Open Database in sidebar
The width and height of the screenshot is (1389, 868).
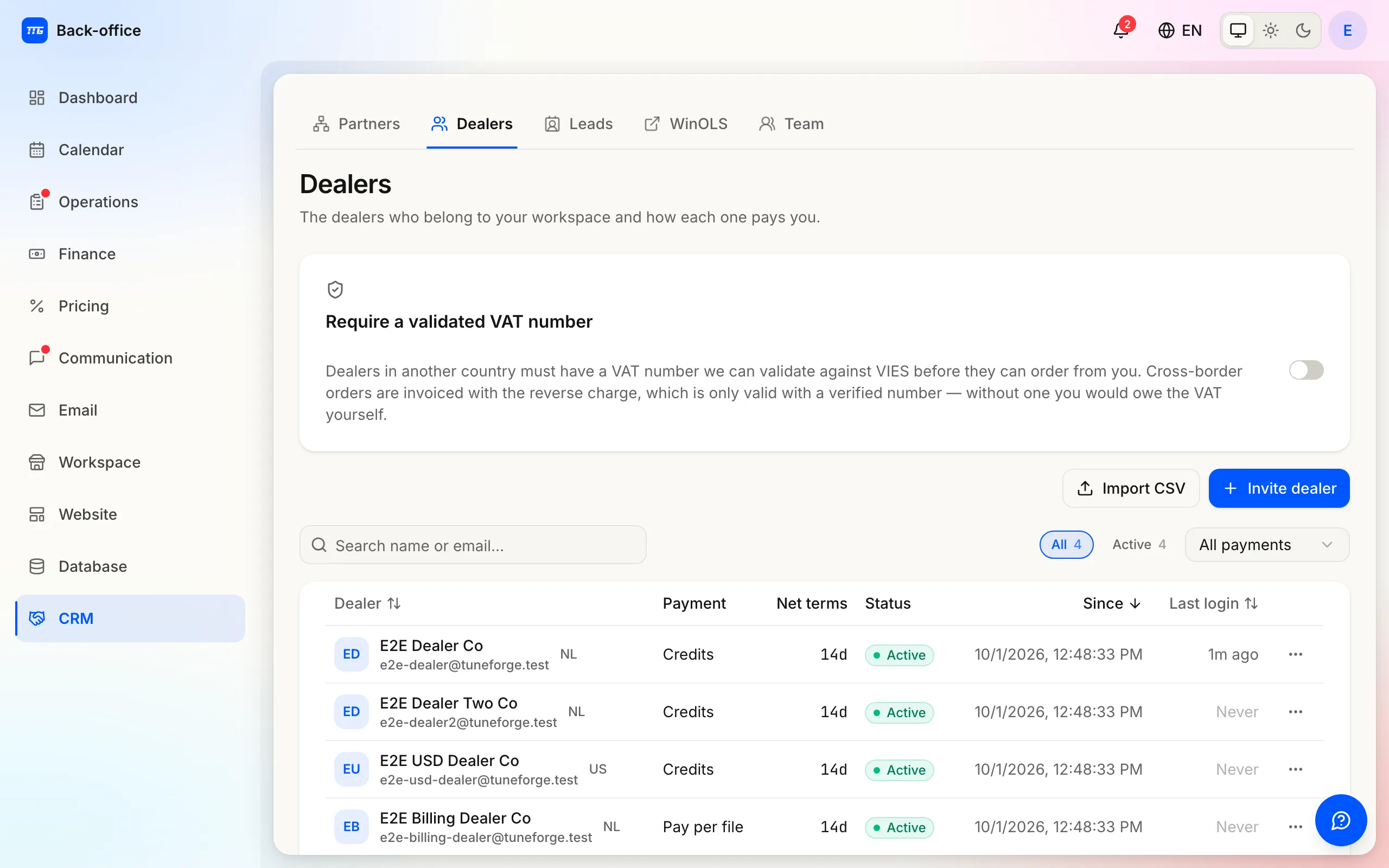[x=130, y=566]
